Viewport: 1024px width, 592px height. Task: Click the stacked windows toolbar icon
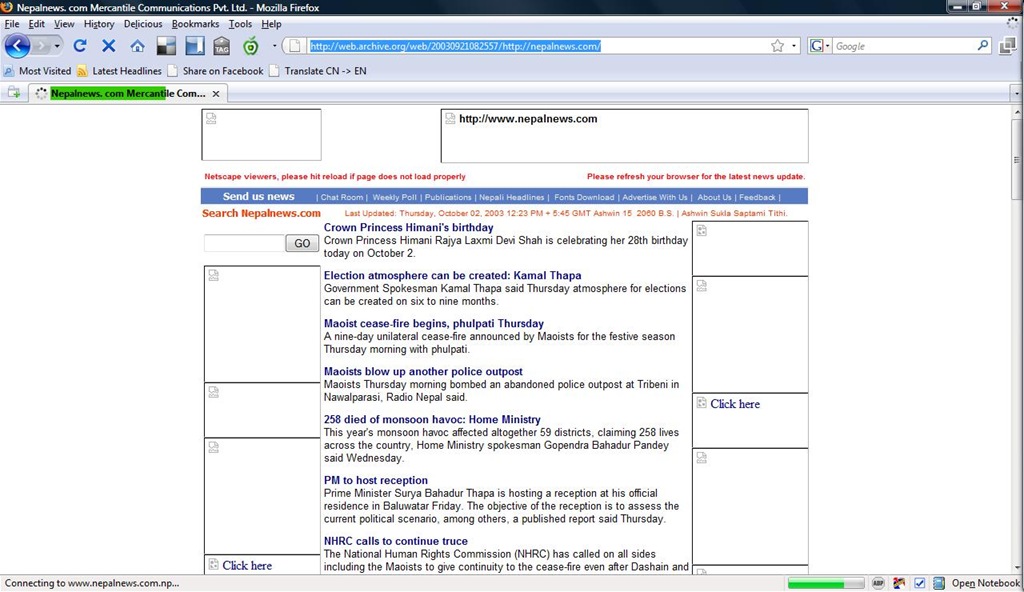1008,46
